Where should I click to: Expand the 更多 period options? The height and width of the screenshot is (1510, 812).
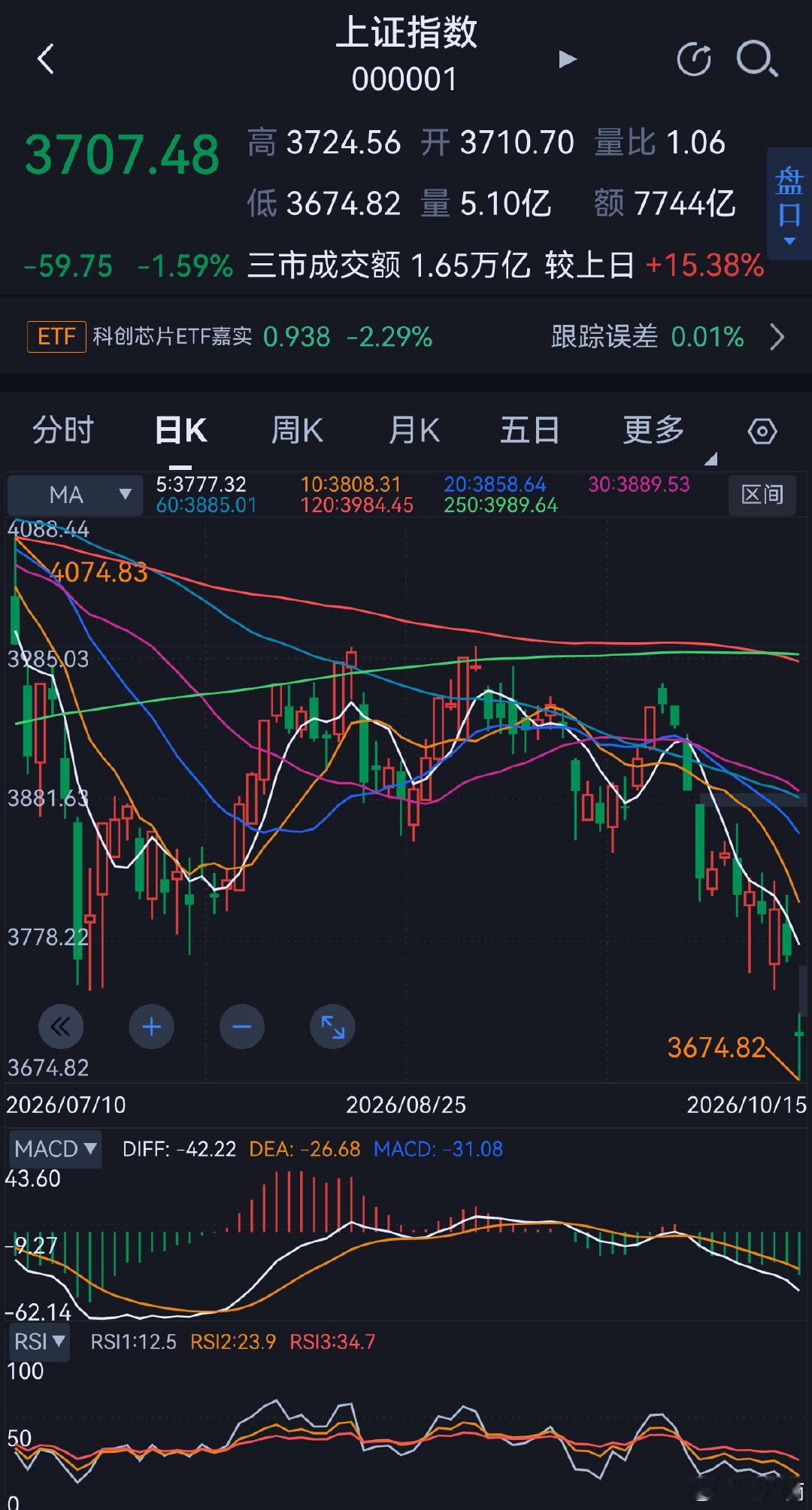point(653,431)
